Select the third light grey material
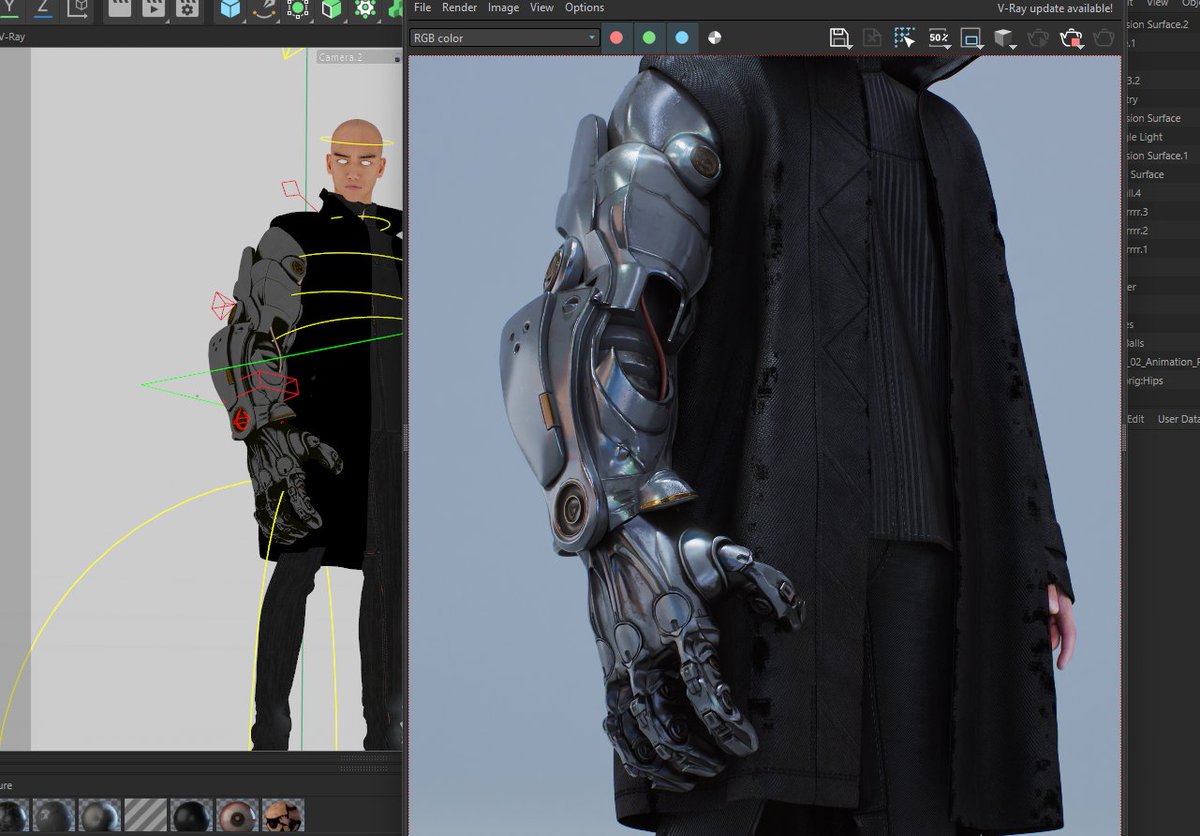This screenshot has width=1200, height=836. coord(98,816)
